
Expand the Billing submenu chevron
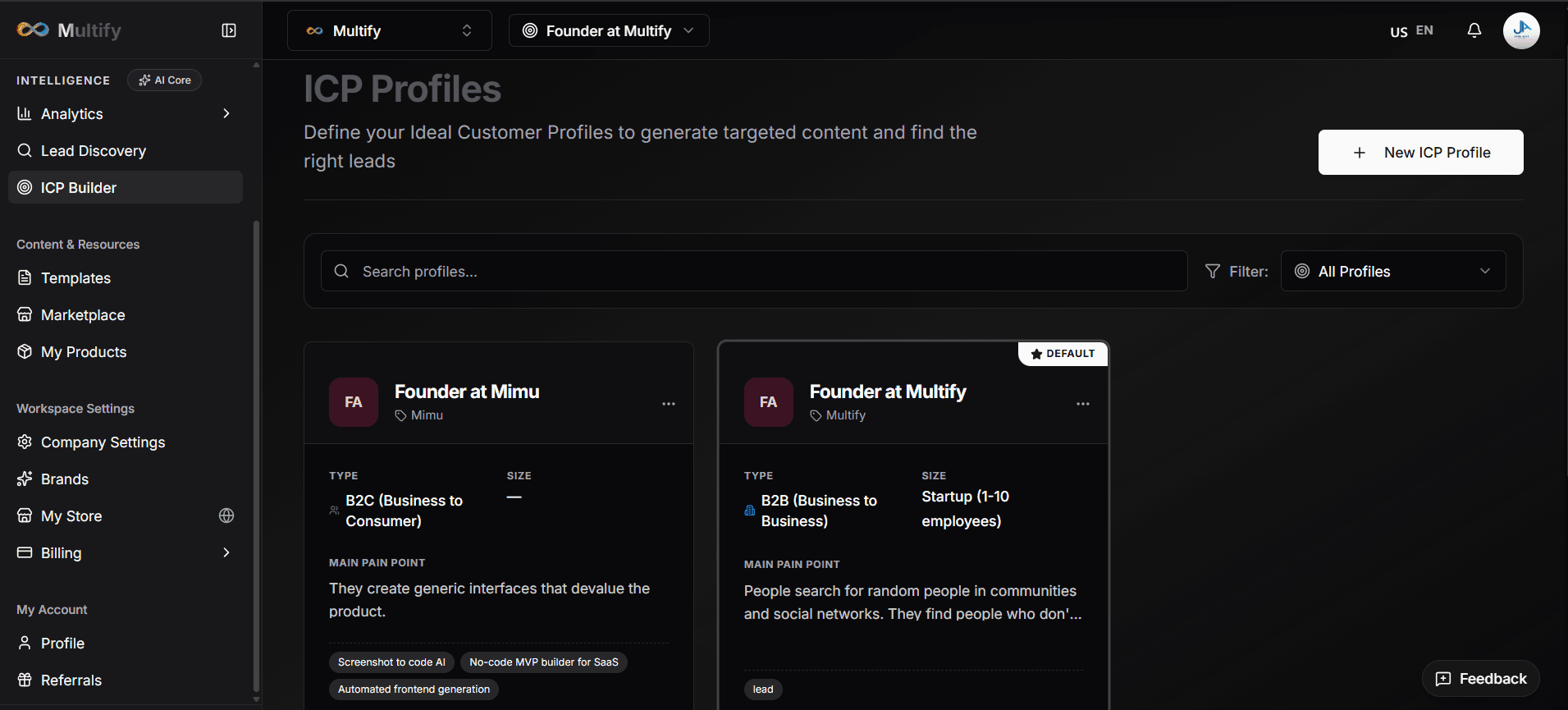[226, 552]
